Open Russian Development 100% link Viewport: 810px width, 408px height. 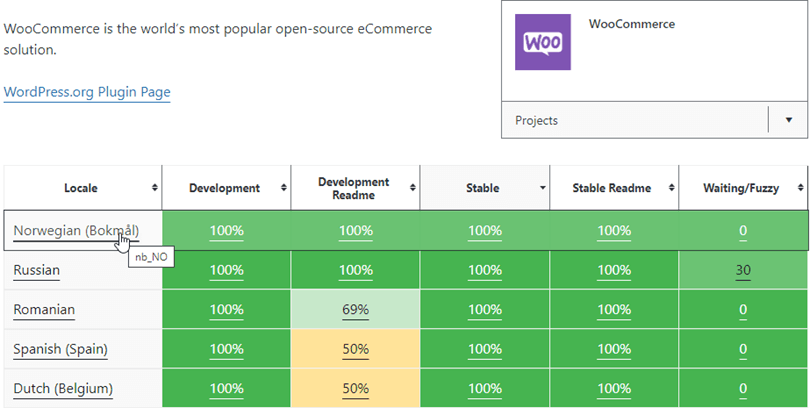click(226, 271)
